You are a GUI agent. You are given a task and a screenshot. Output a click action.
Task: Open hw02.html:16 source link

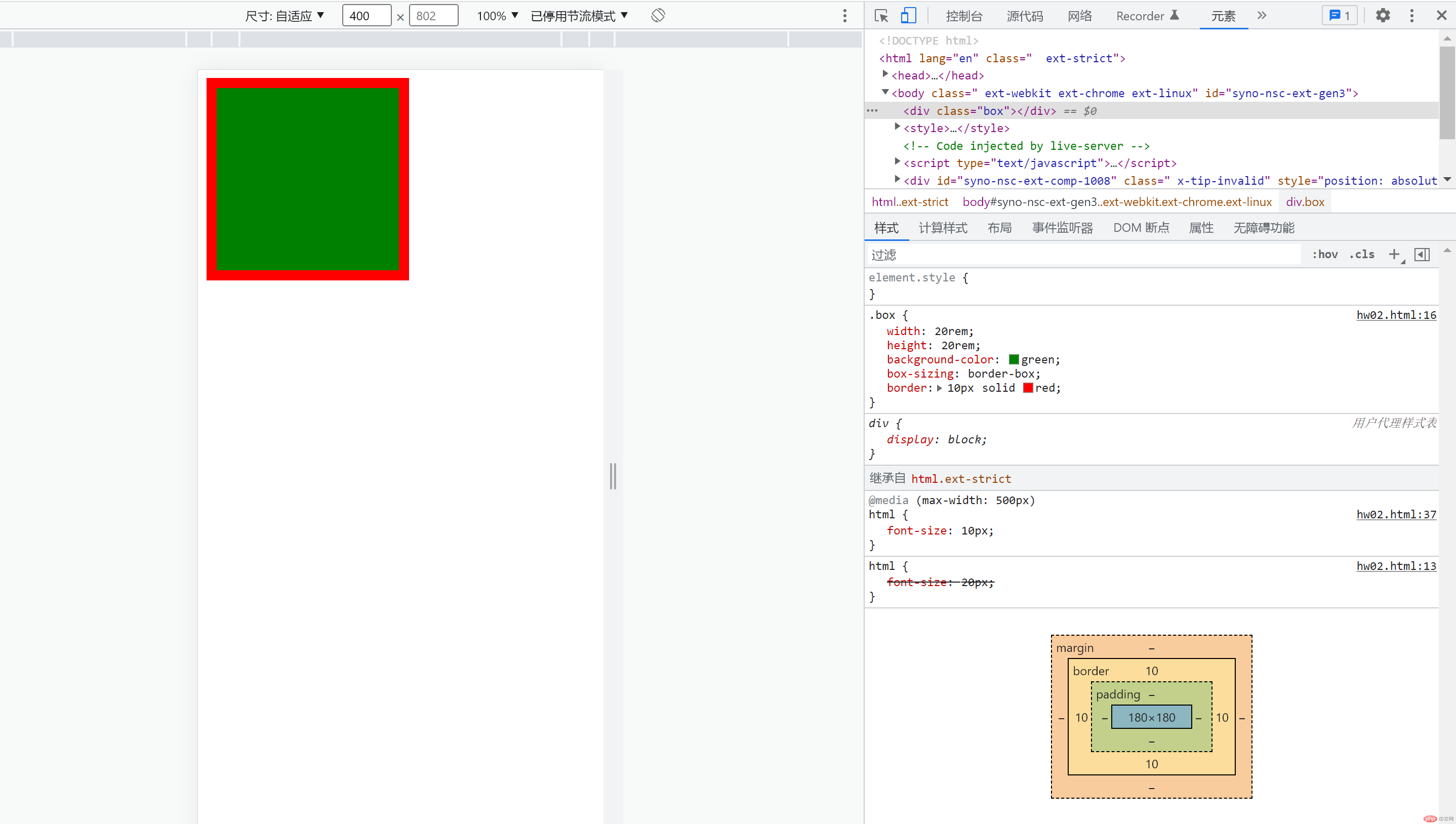pos(1396,315)
